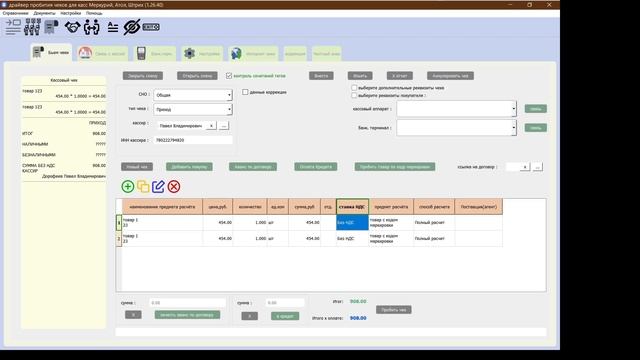Click the Полный расчет cell in row 1
Image resolution: width=640 pixels, height=360 pixels.
(x=434, y=222)
